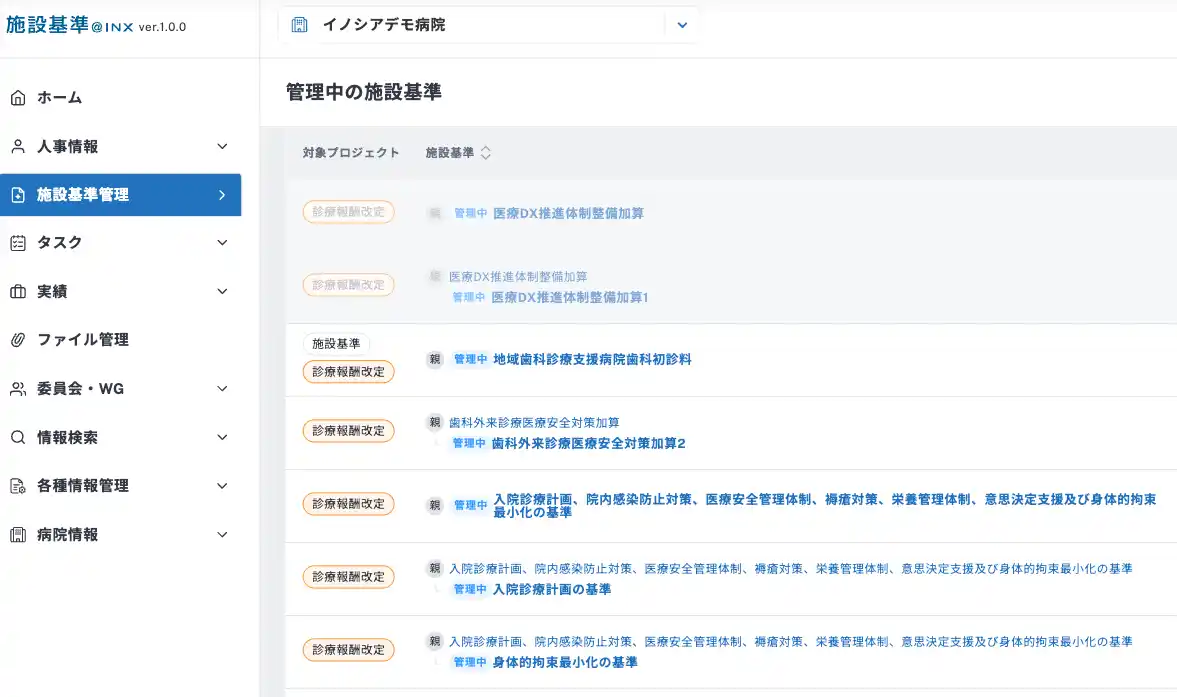The width and height of the screenshot is (1177, 697).
Task: Expand the 各種情報管理 sidebar section
Action: click(x=120, y=486)
